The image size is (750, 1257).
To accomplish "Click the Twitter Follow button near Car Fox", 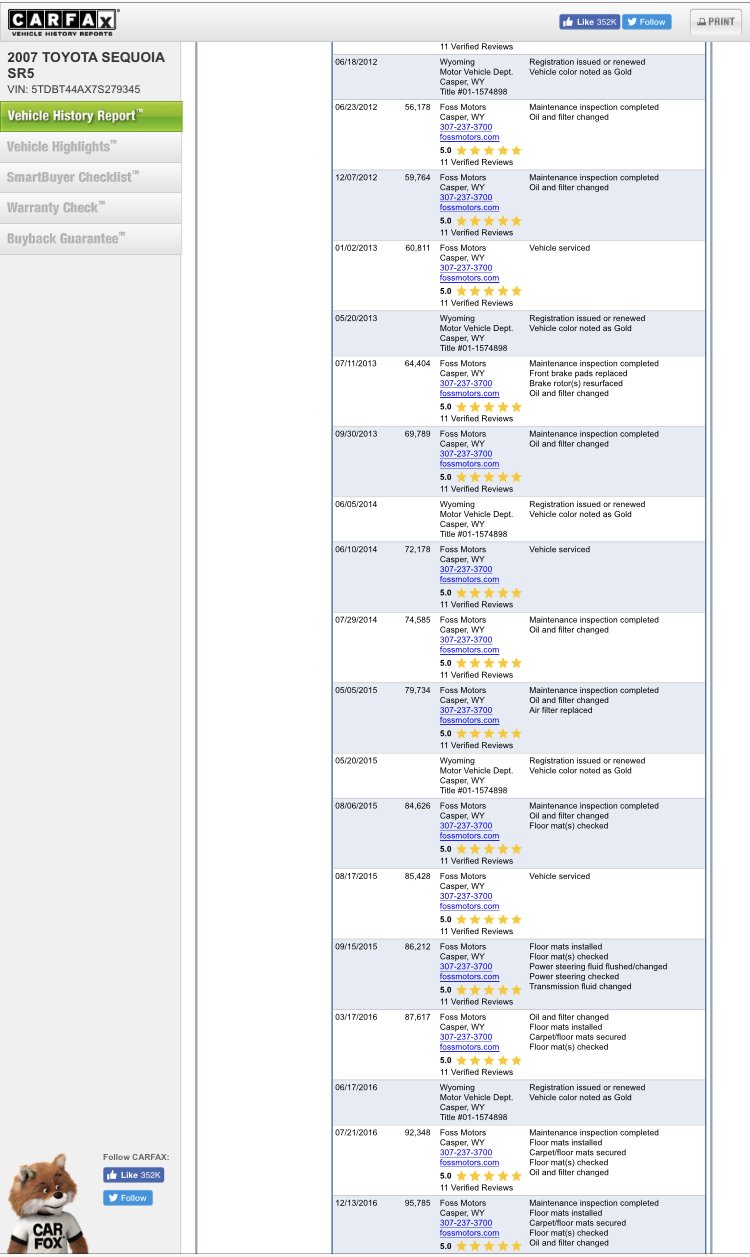I will pyautogui.click(x=128, y=1198).
